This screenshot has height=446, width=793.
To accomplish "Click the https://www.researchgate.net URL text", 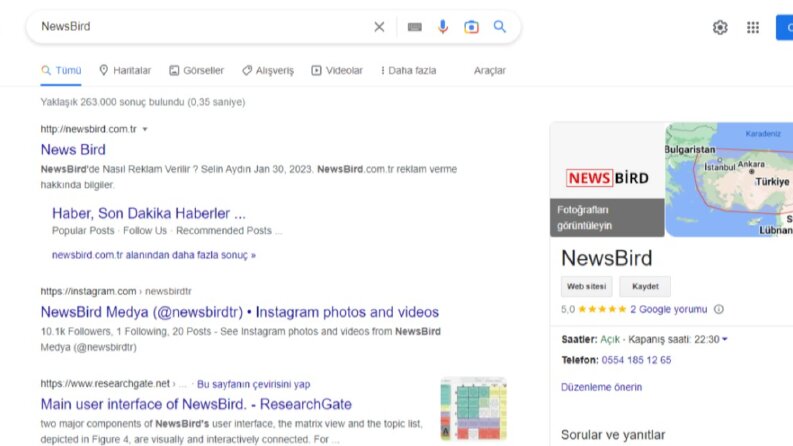I will point(105,384).
